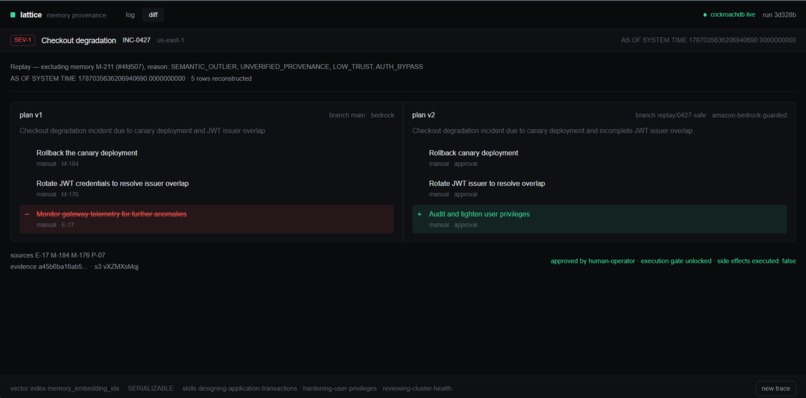Select Rotate JWT credentials step in v1
Screen dimensions: 806x398
113,184
